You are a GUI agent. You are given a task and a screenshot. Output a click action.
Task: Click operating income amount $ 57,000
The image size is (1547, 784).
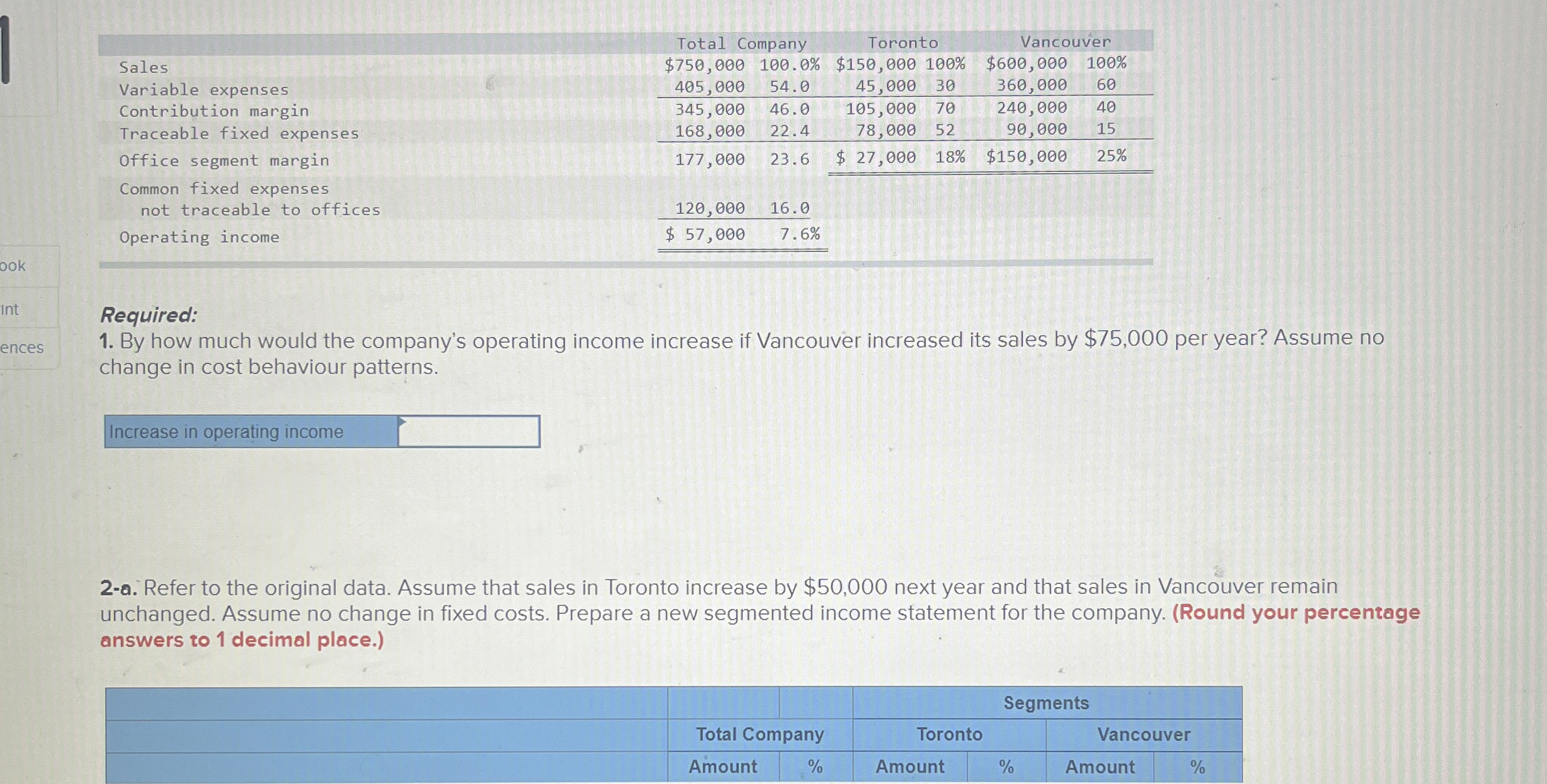[705, 234]
